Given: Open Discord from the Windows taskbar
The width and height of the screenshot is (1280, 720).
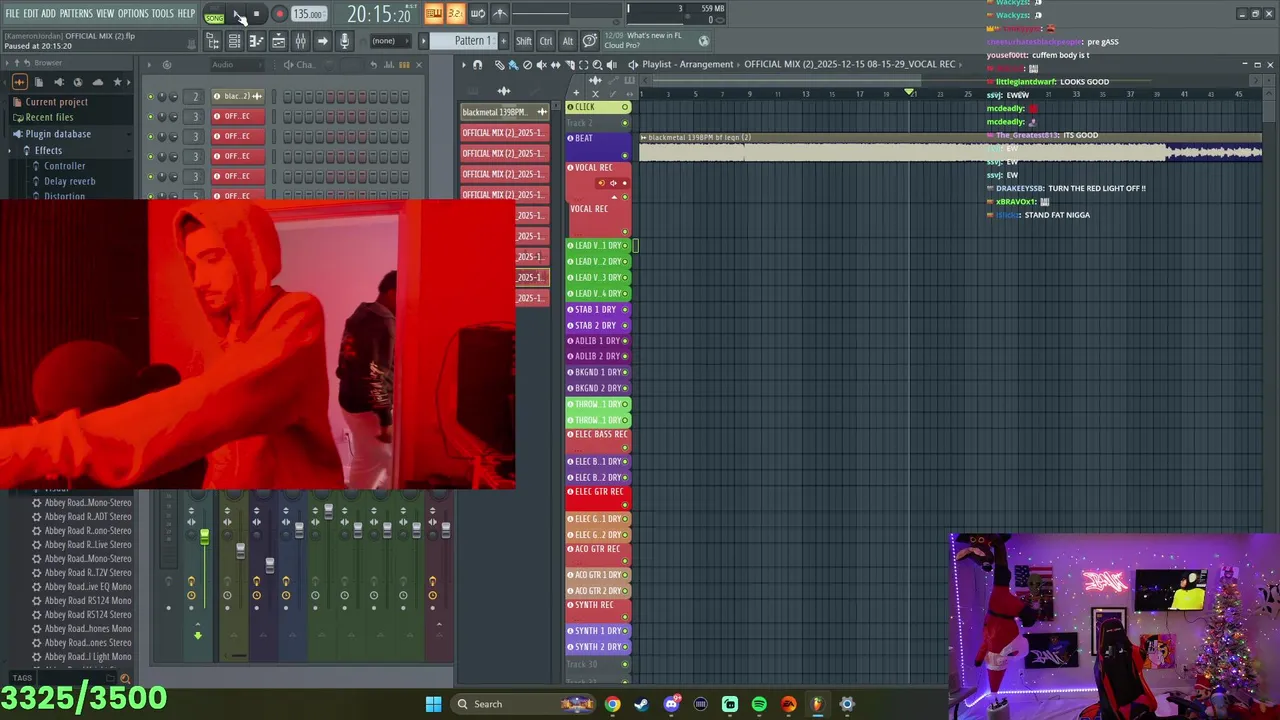Looking at the screenshot, I should (671, 704).
